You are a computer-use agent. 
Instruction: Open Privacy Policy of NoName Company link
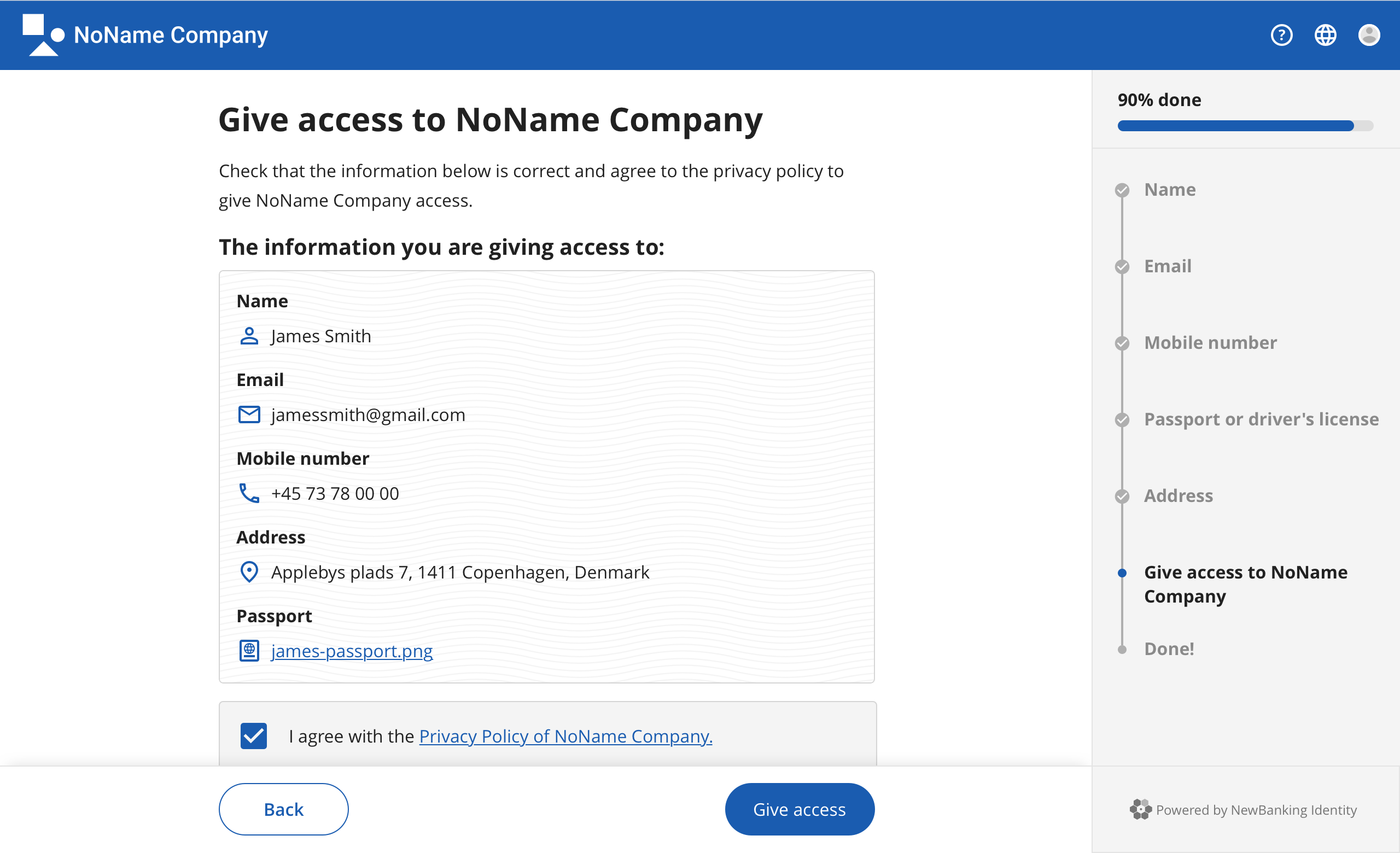[565, 736]
